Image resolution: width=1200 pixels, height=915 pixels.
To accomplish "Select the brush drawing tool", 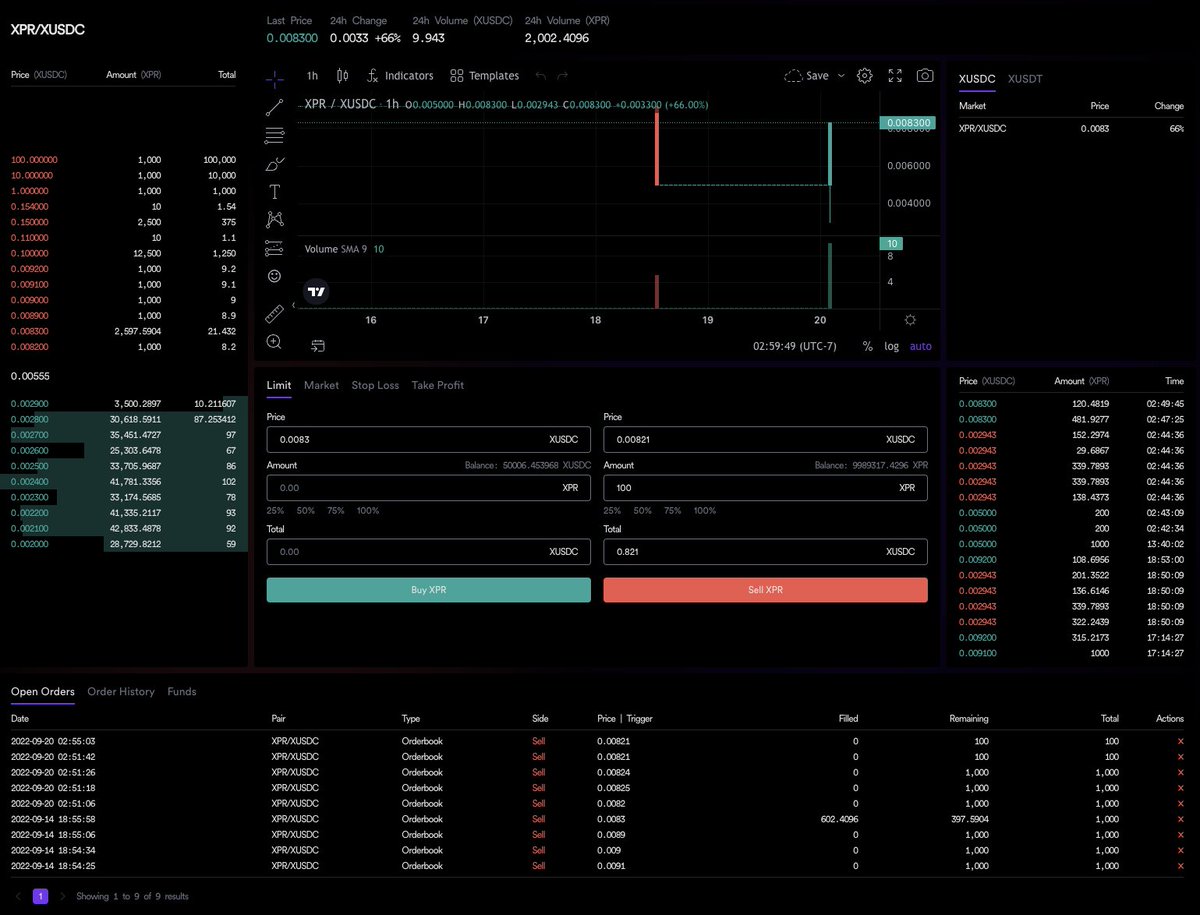I will 275,163.
